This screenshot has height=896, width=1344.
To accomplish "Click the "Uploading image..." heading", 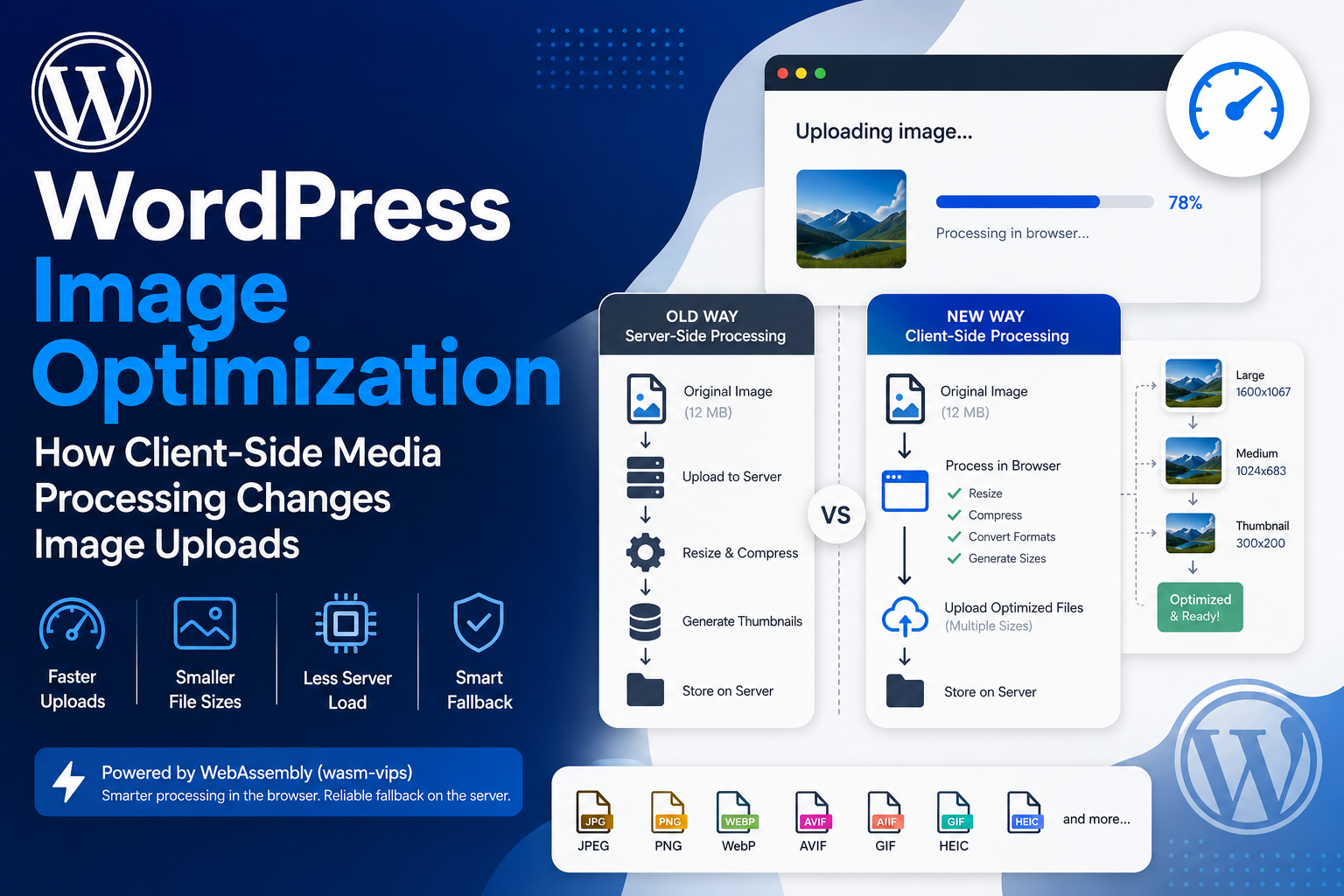I will 884,132.
